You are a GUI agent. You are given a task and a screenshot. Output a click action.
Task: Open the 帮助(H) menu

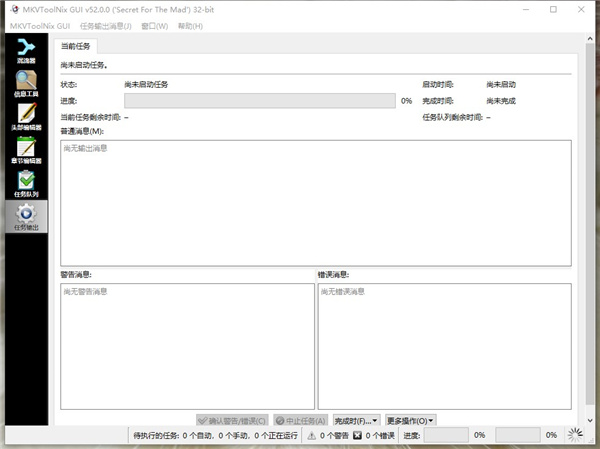pyautogui.click(x=190, y=26)
